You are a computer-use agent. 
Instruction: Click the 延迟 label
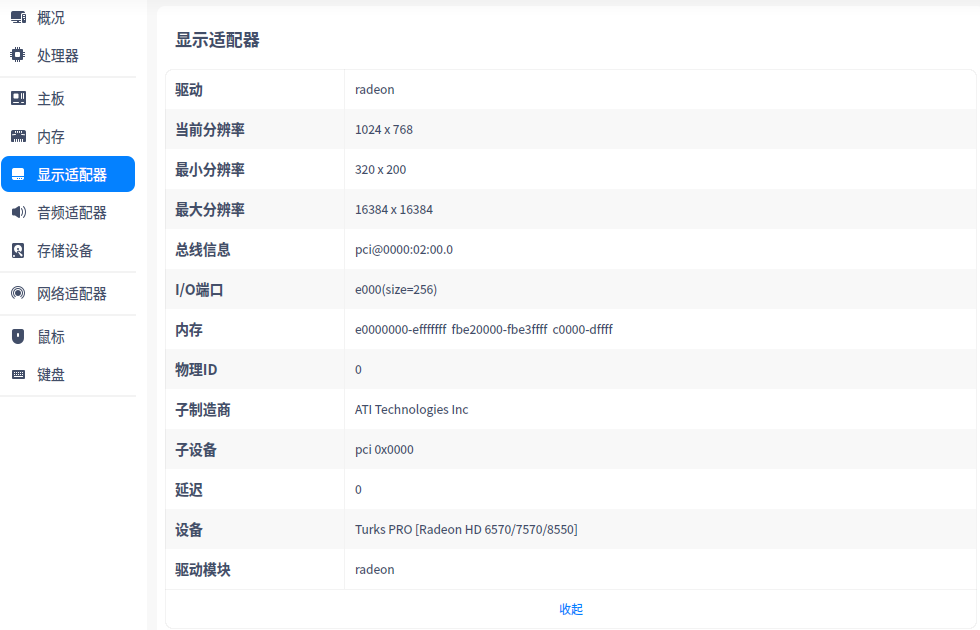point(189,489)
